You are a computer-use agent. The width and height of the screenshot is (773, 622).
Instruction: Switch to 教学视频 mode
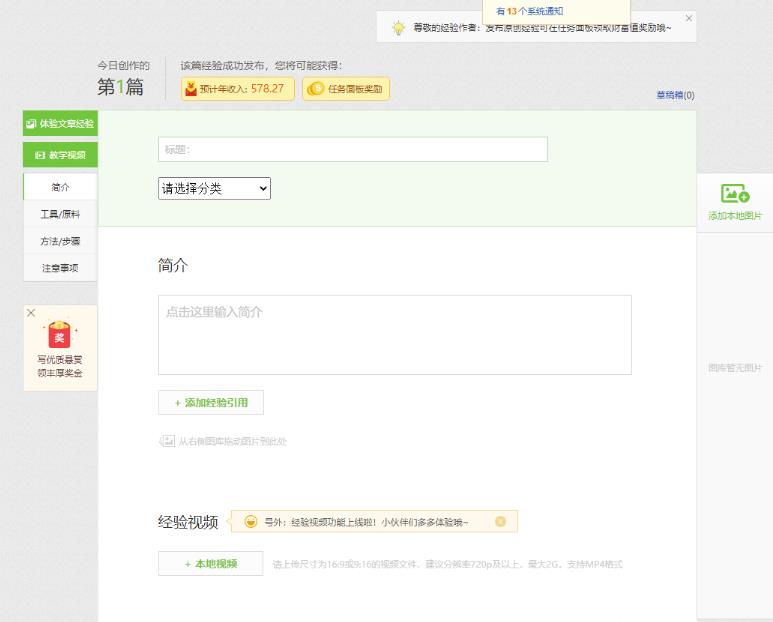pos(60,155)
